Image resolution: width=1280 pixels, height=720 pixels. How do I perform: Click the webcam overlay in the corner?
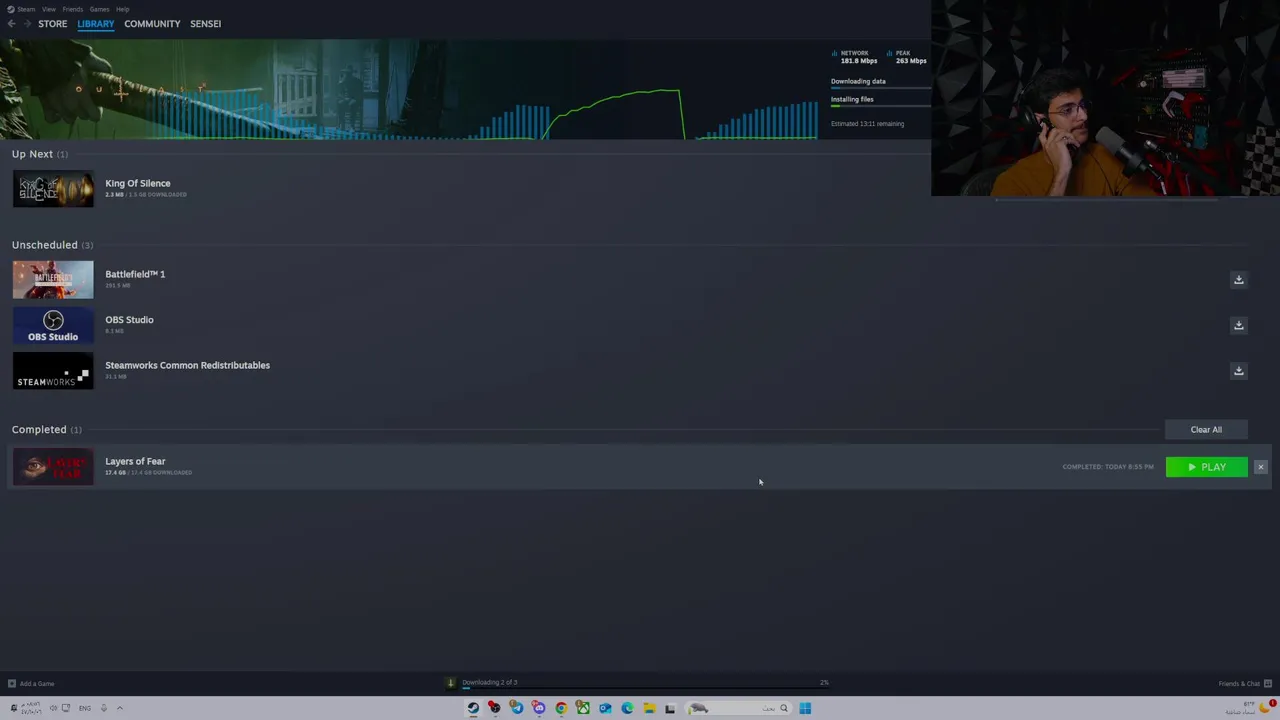pyautogui.click(x=1105, y=98)
